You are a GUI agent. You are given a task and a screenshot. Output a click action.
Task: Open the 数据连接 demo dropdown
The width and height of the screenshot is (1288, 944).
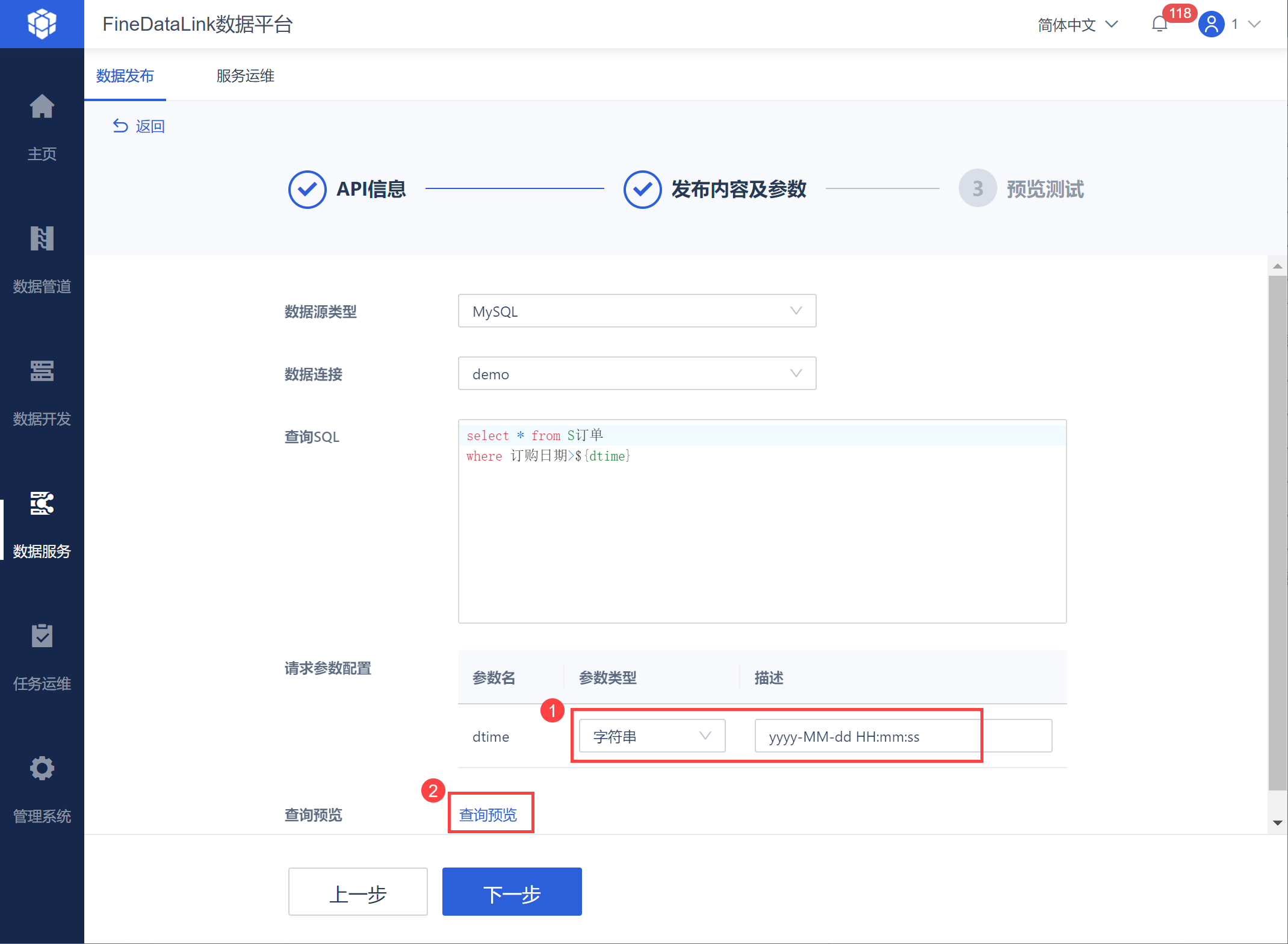[637, 374]
